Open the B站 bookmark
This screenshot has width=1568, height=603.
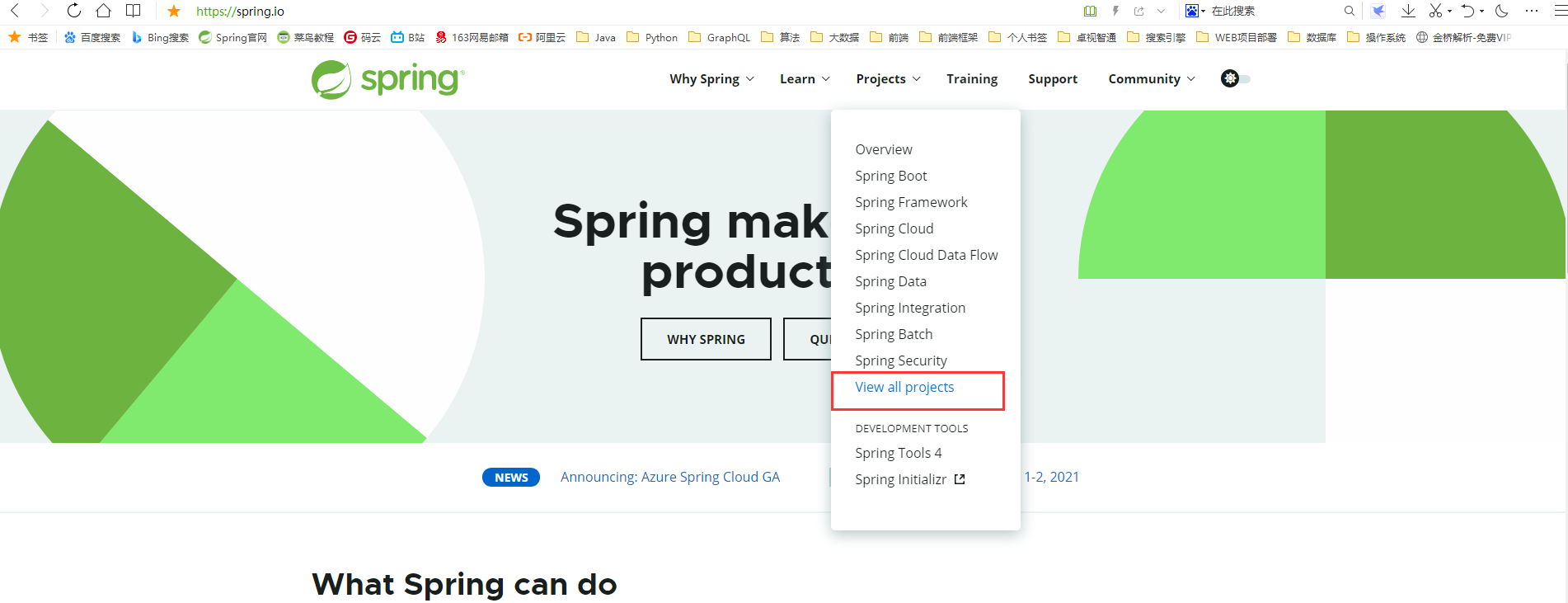click(x=407, y=37)
